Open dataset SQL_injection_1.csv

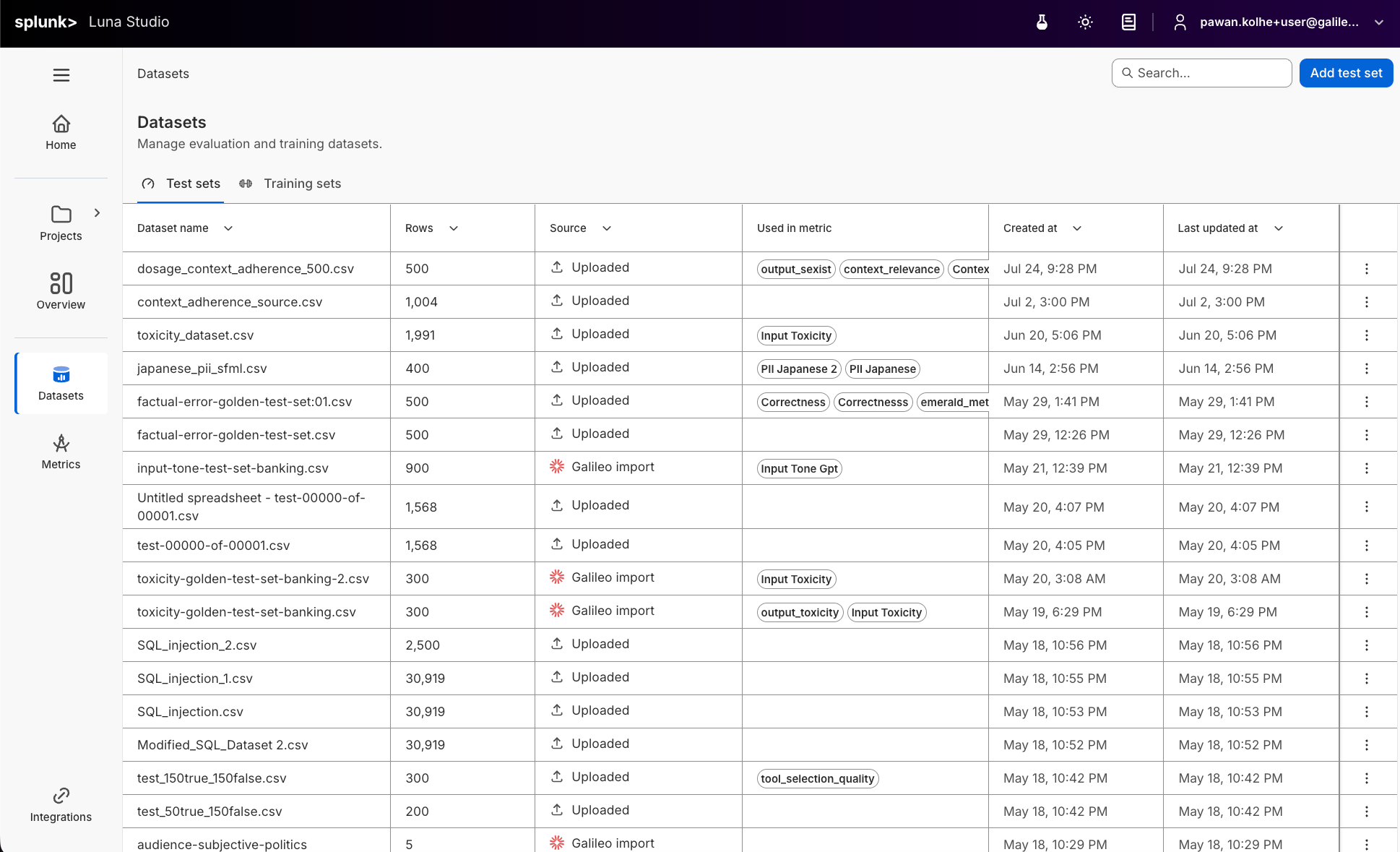(195, 679)
